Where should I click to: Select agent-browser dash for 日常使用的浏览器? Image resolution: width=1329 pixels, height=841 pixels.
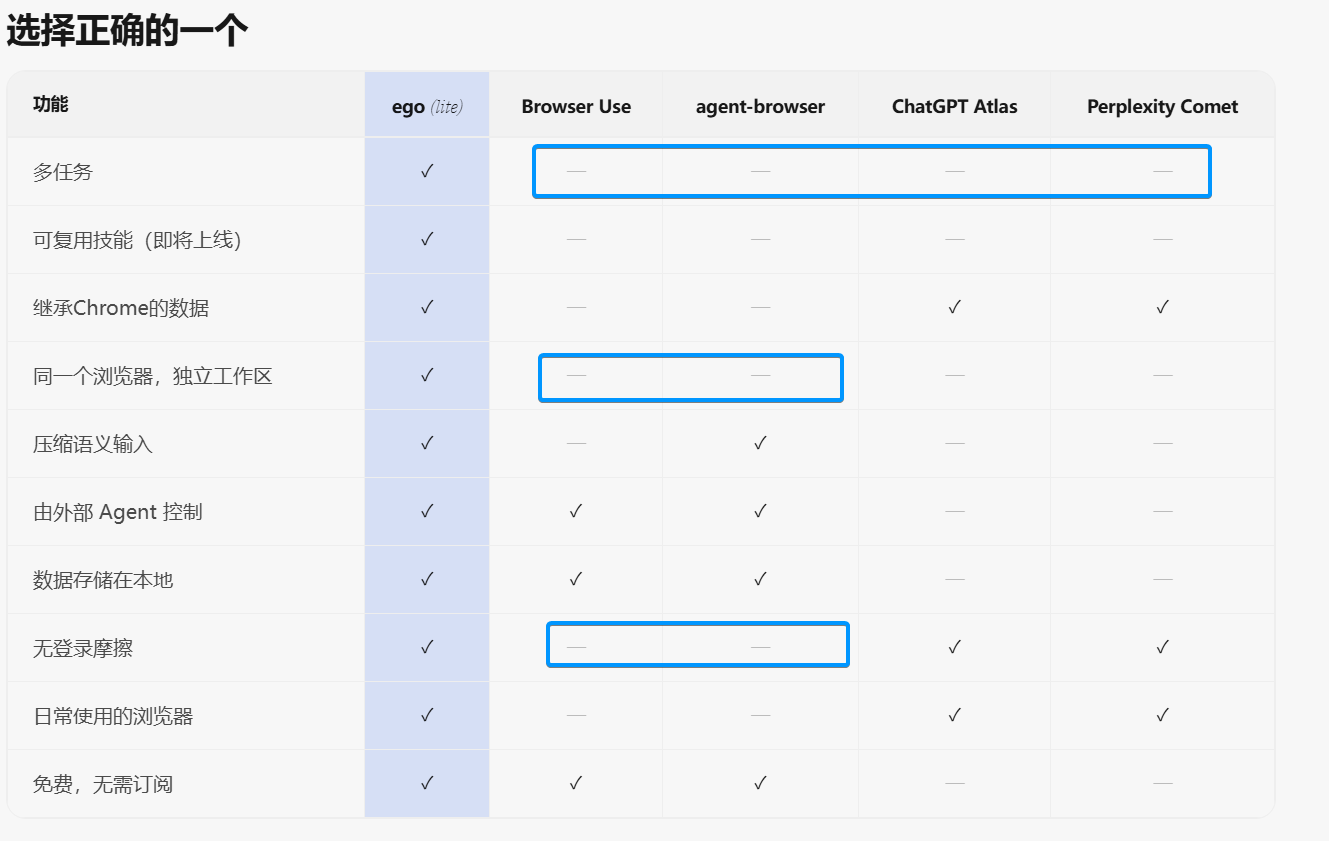pyautogui.click(x=760, y=716)
